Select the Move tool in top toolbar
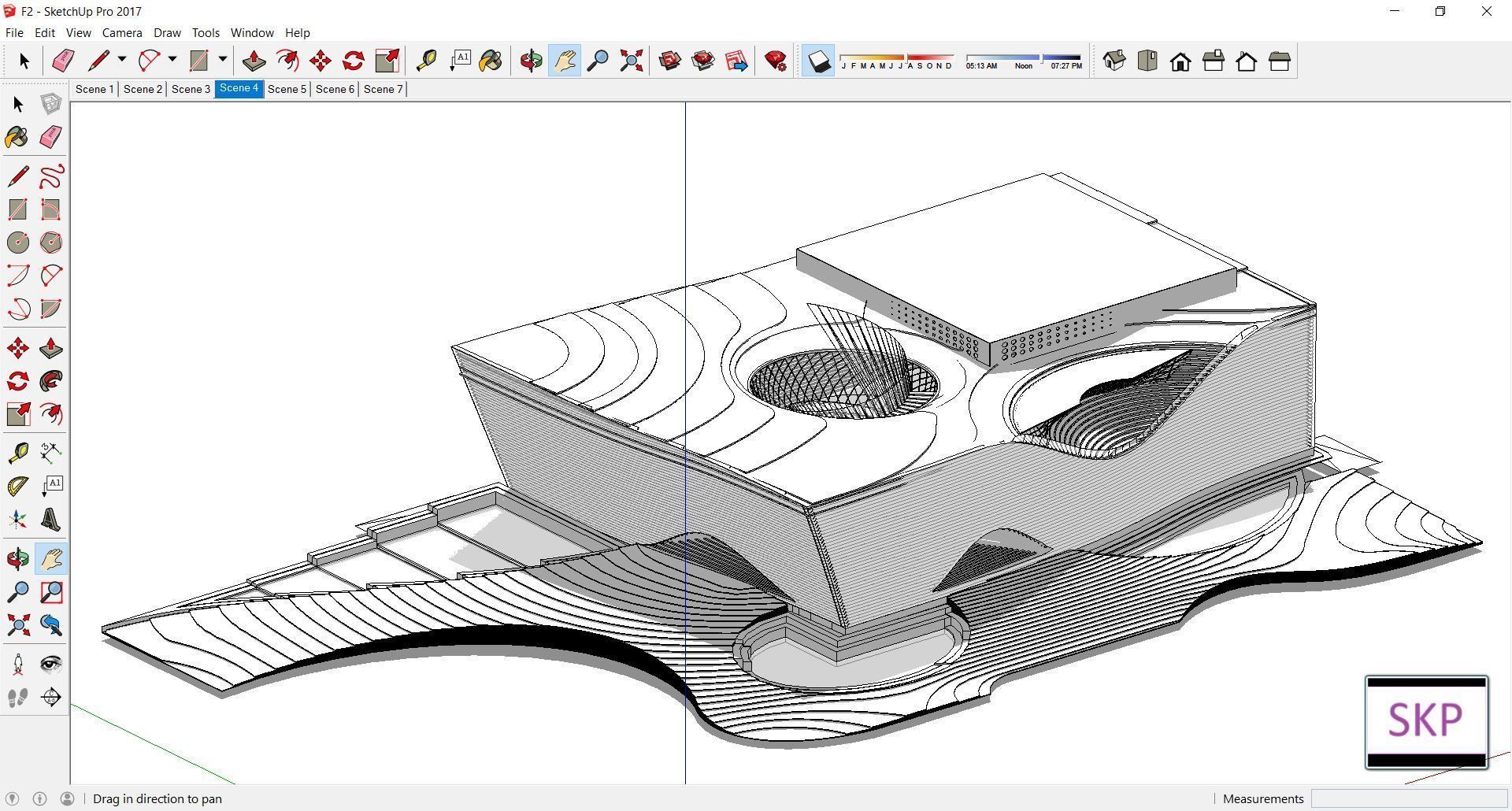The image size is (1512, 811). click(x=320, y=61)
